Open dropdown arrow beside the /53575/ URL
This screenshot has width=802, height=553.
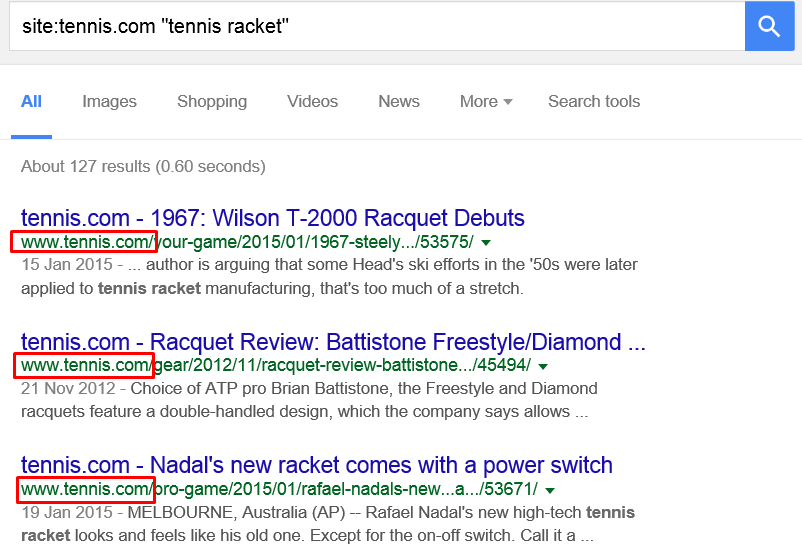[x=486, y=243]
